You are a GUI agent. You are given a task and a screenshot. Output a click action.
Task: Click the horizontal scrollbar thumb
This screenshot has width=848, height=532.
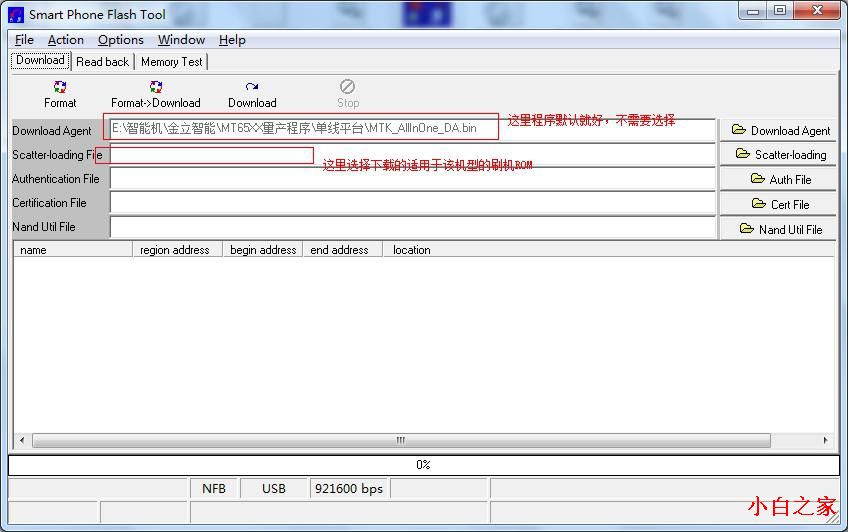point(401,440)
